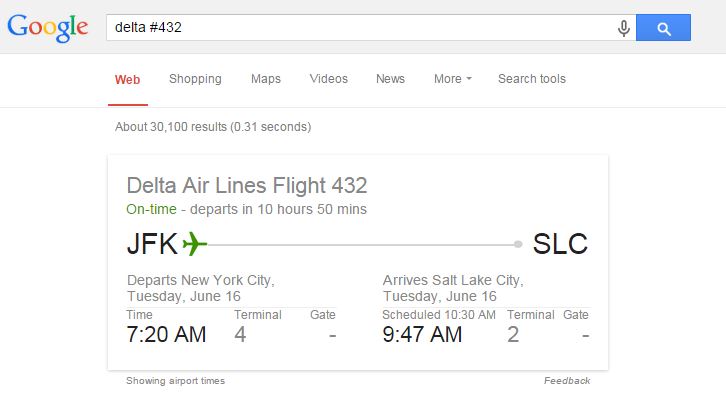Click the Google logo
726x396 pixels.
point(48,28)
